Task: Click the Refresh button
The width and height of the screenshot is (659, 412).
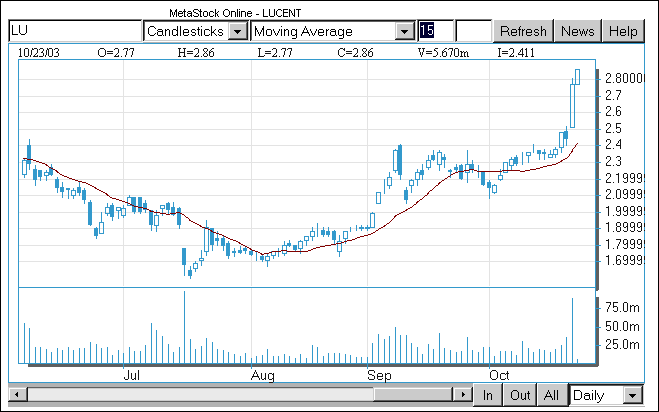Action: pos(523,31)
